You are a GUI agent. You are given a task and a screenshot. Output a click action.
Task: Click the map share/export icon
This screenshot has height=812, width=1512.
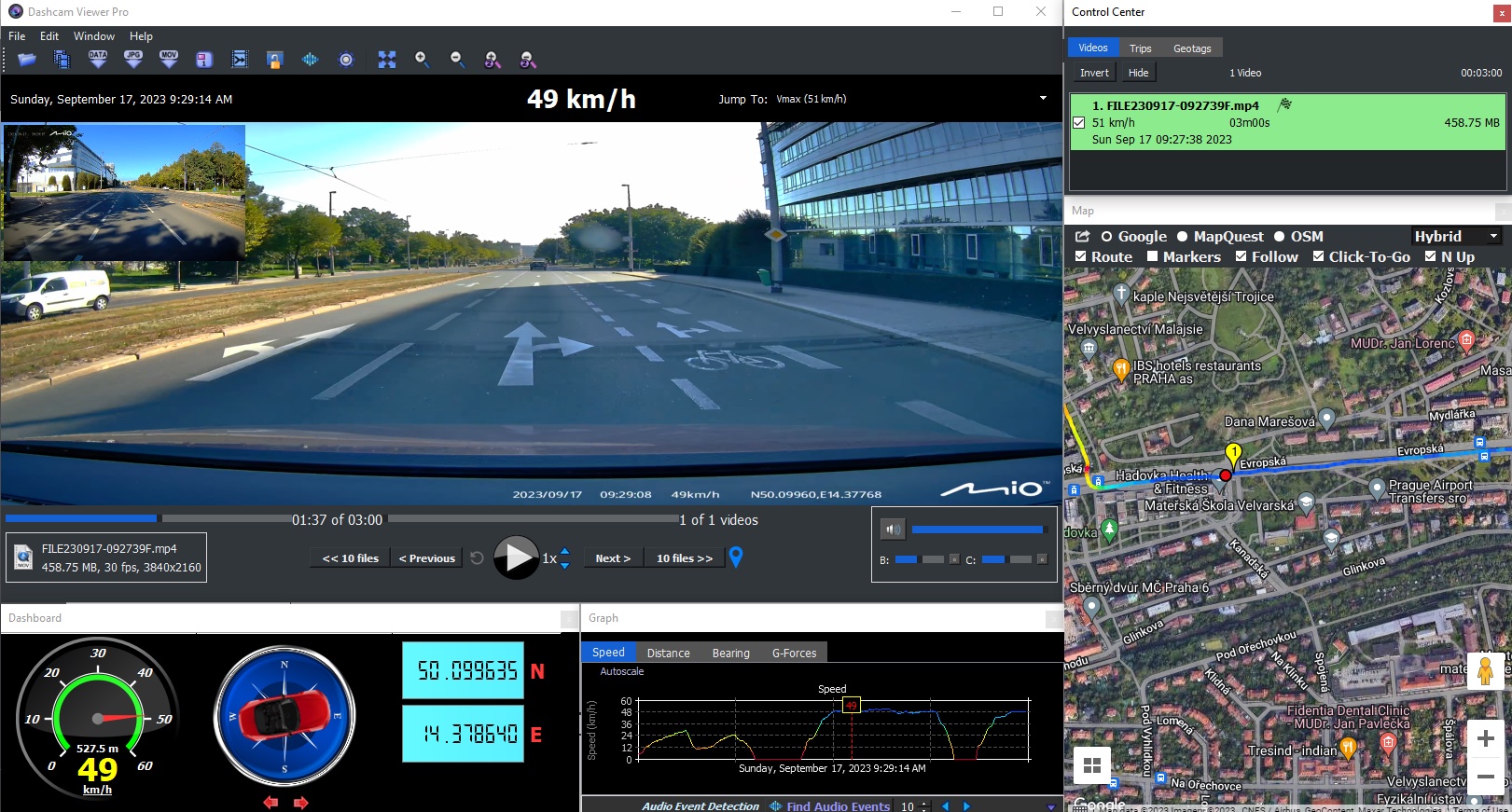pyautogui.click(x=1082, y=237)
